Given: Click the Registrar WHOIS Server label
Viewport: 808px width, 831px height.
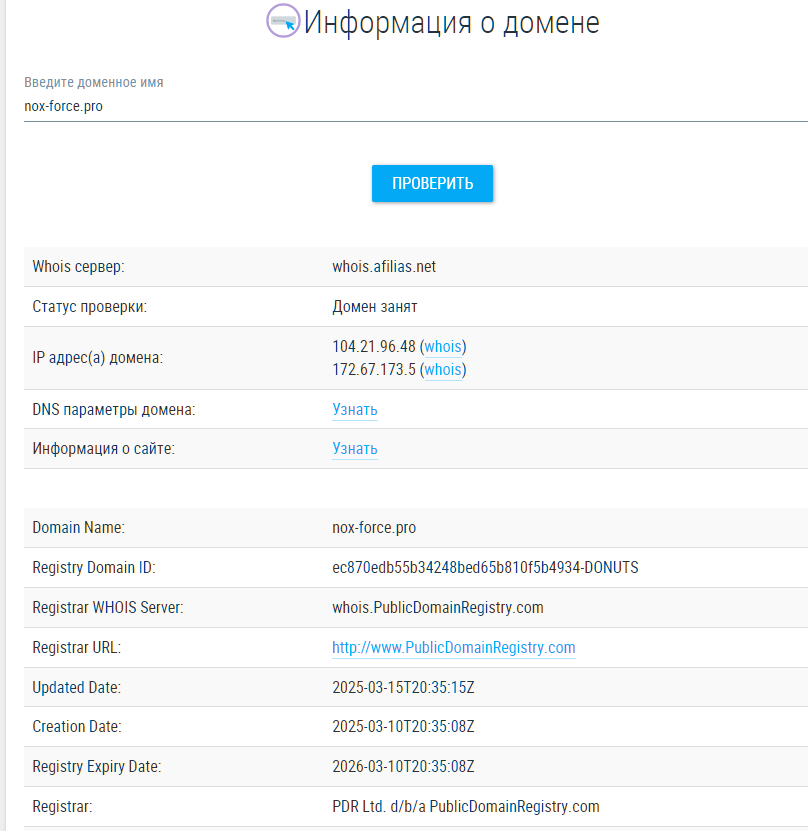Looking at the screenshot, I should (x=108, y=608).
